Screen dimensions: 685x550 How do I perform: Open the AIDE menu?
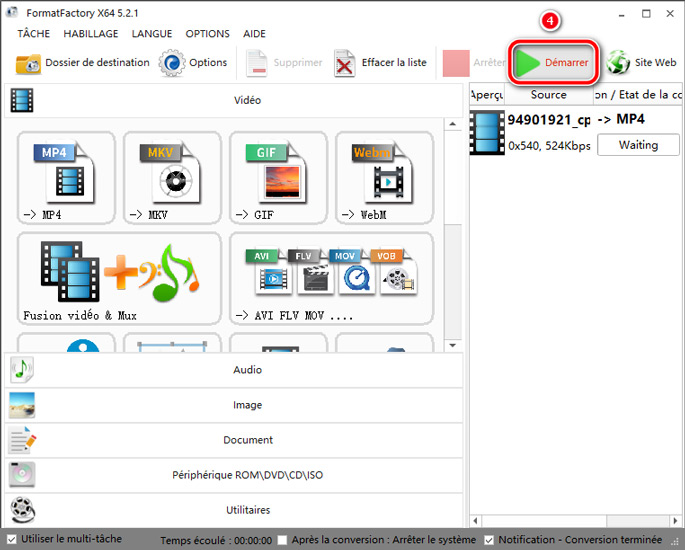[254, 34]
